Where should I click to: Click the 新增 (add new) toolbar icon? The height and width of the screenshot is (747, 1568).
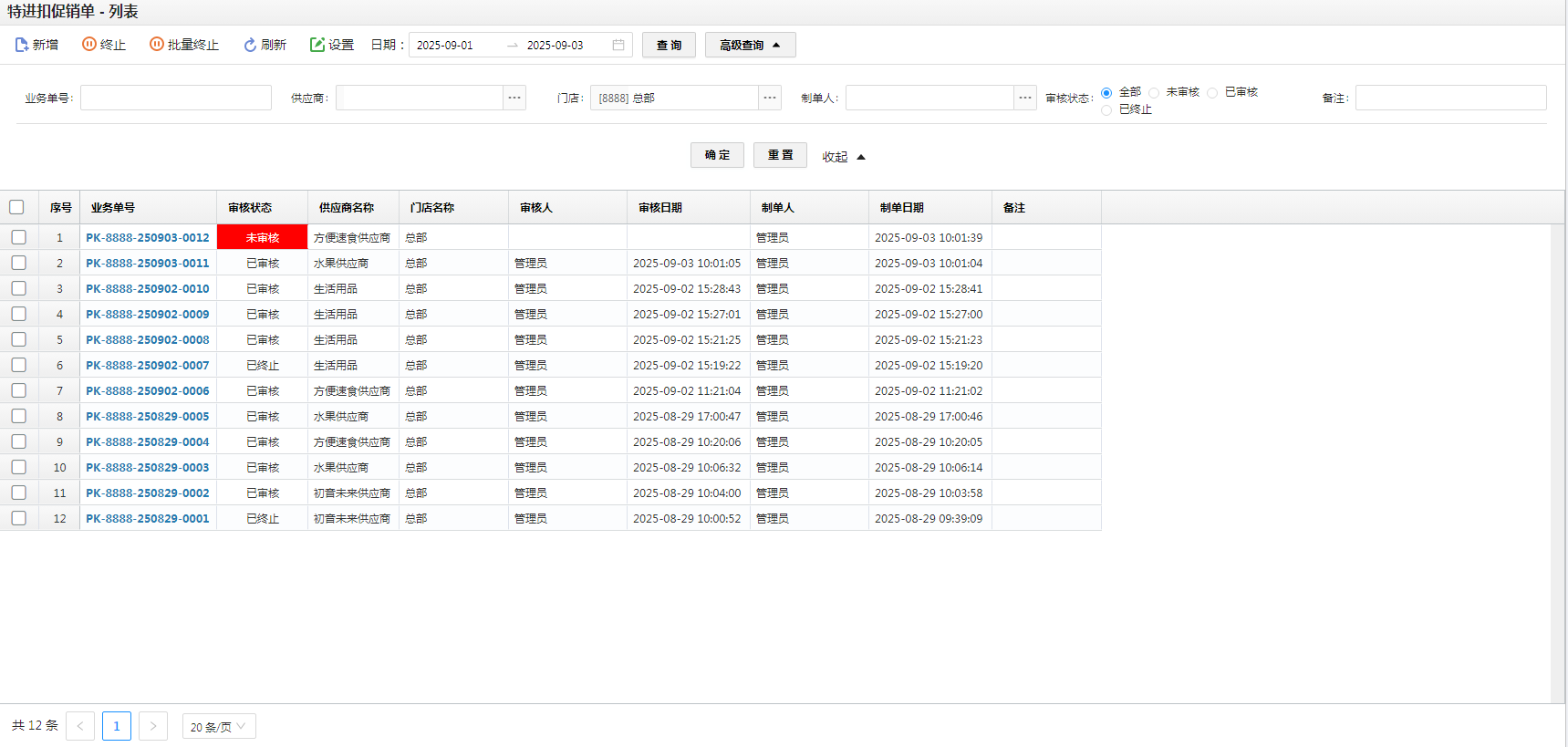coord(22,45)
